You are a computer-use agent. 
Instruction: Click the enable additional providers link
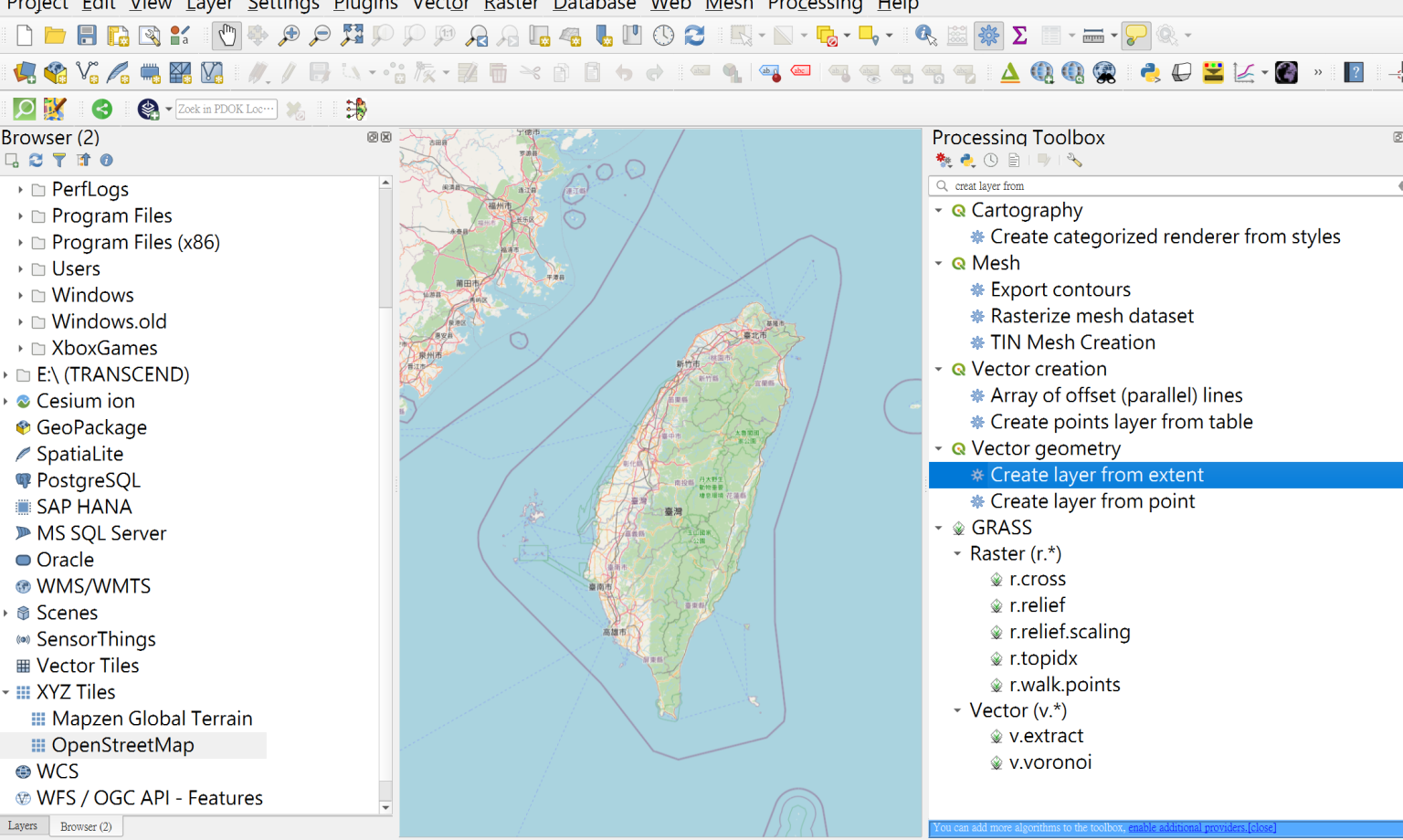pyautogui.click(x=1187, y=828)
